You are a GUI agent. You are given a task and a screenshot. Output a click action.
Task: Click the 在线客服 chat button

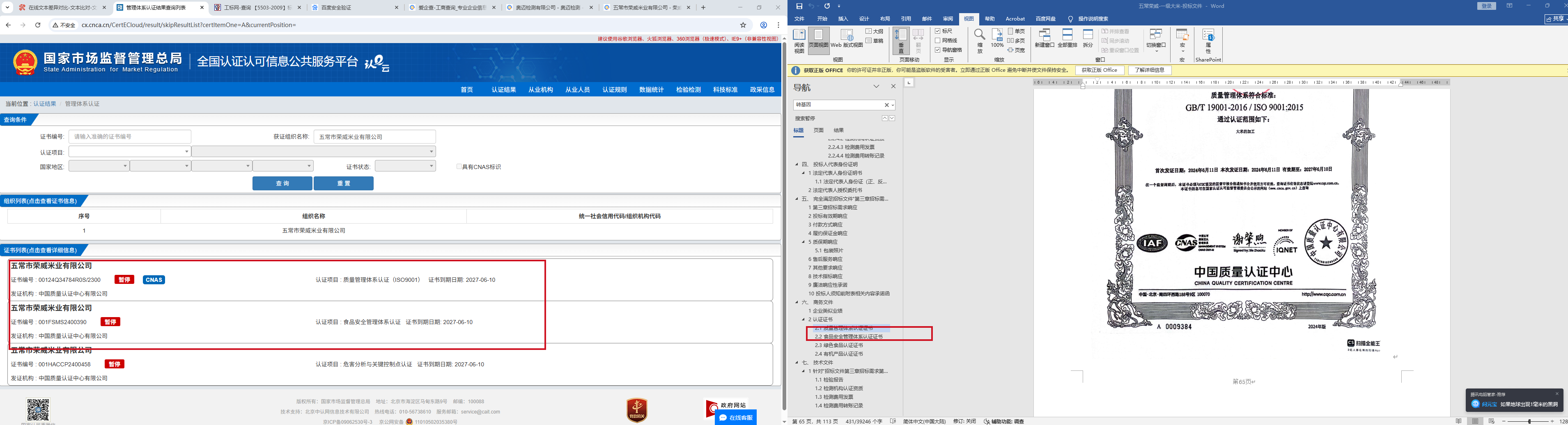736,418
